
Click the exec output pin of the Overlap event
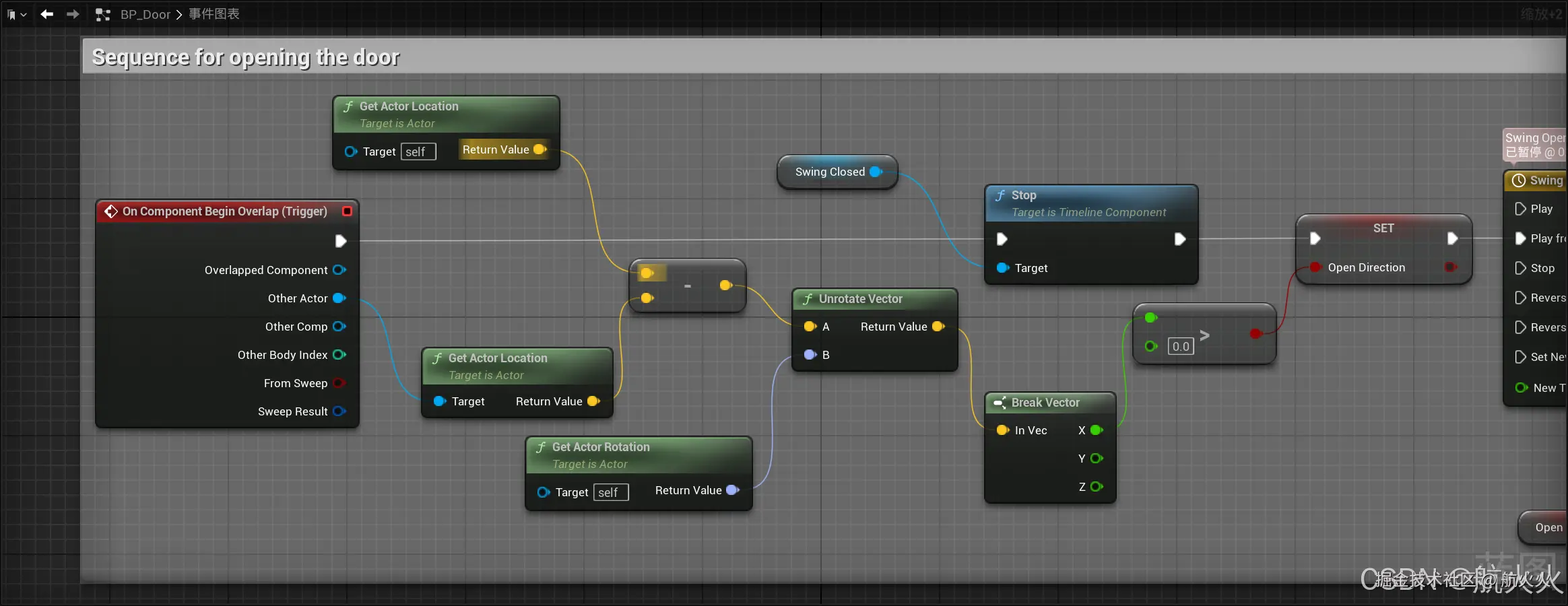click(341, 241)
